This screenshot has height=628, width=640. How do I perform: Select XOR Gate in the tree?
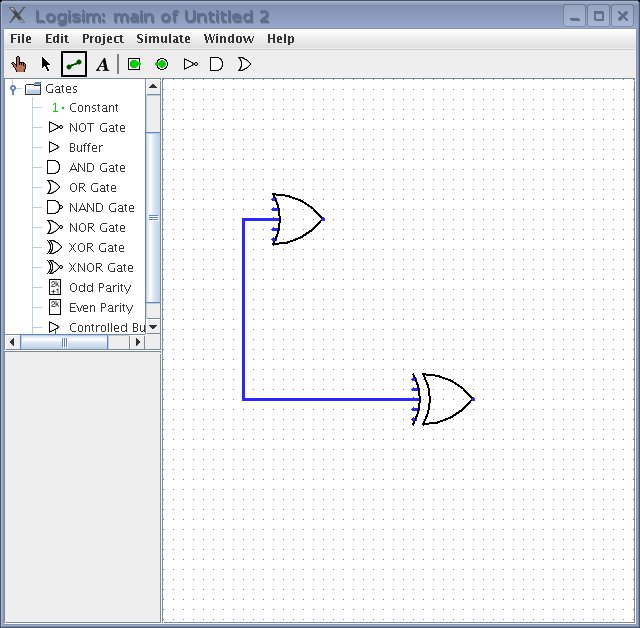[96, 248]
